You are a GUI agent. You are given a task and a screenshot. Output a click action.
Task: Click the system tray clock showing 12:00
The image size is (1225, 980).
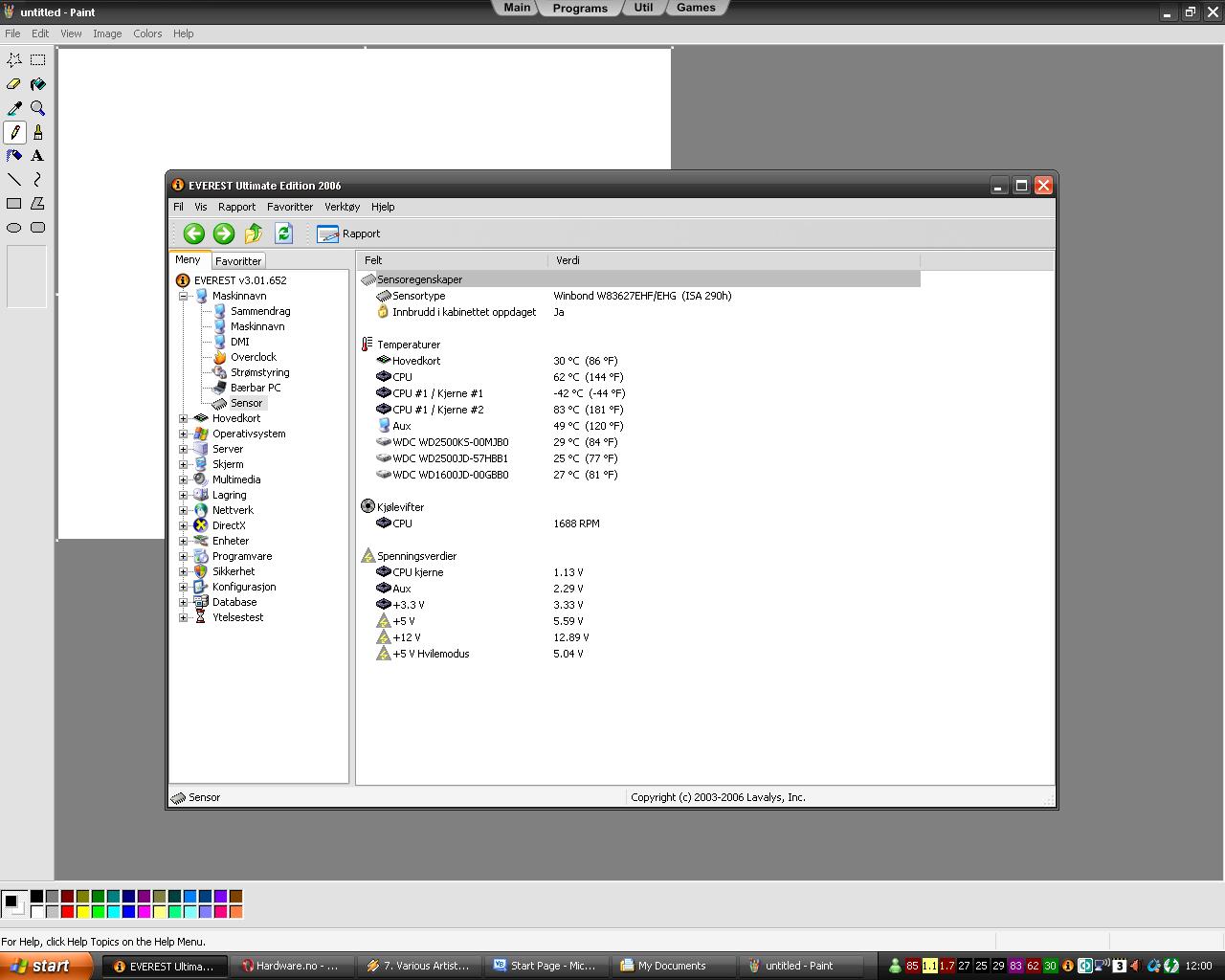[x=1198, y=966]
